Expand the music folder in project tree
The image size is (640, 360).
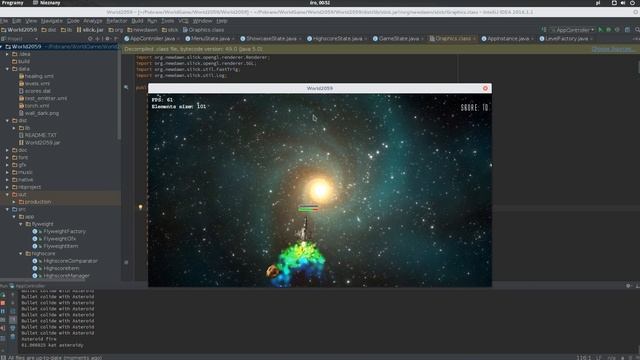(x=7, y=172)
